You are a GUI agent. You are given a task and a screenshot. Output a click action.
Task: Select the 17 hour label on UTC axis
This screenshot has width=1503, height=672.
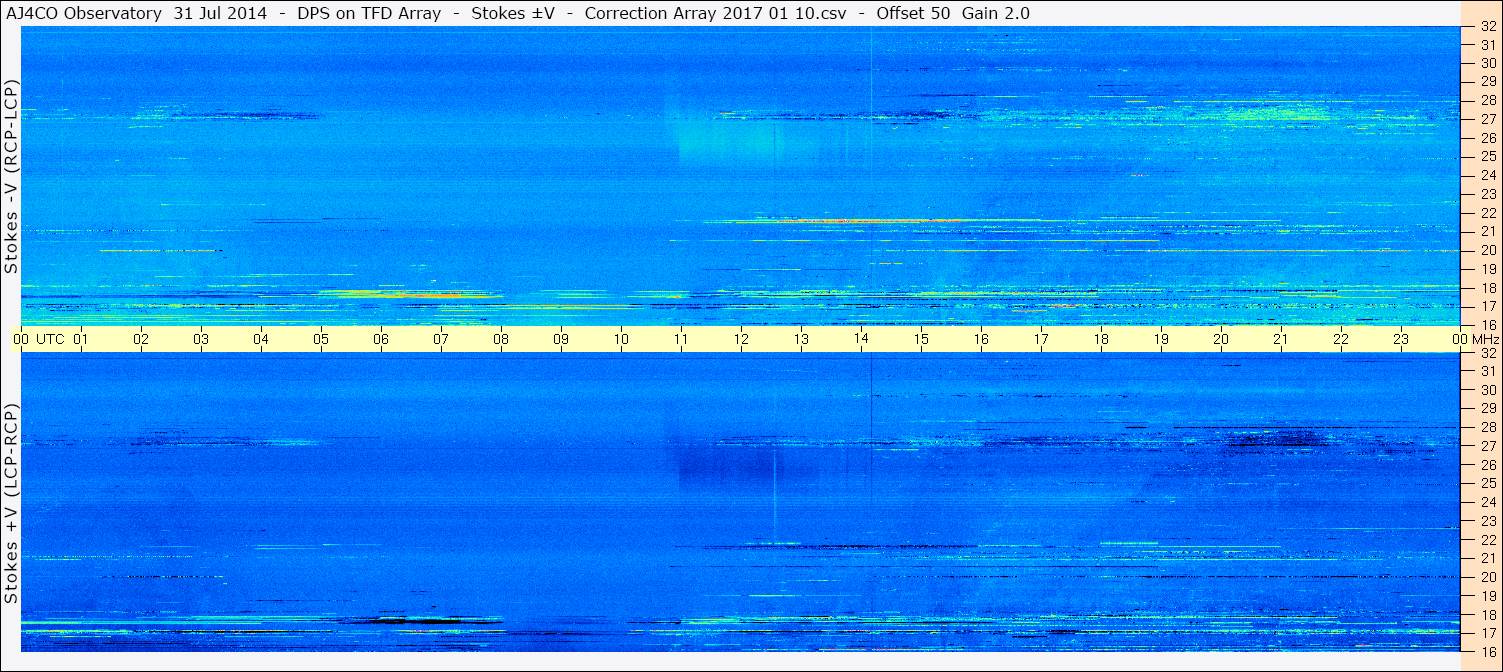[1041, 339]
